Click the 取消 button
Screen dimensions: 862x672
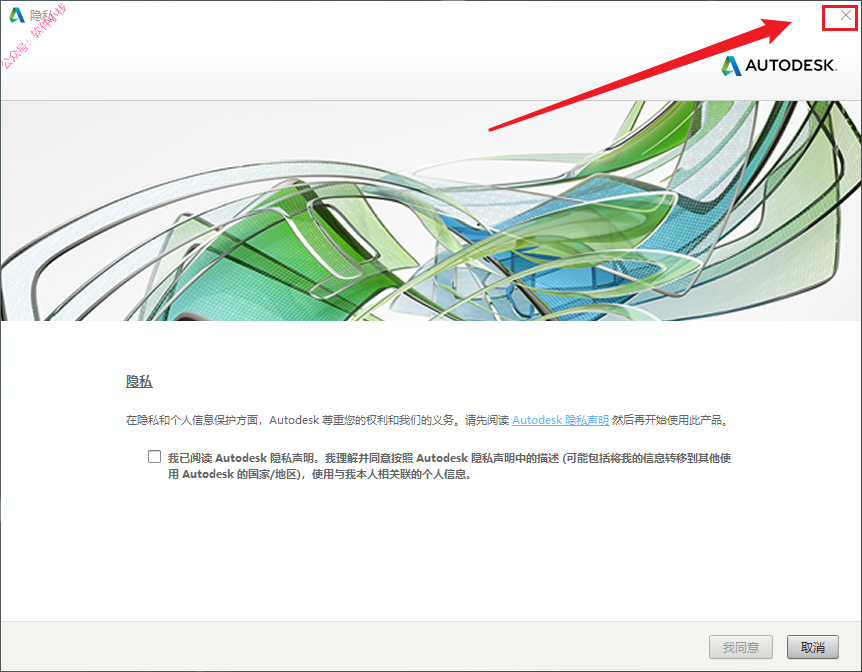pos(813,647)
